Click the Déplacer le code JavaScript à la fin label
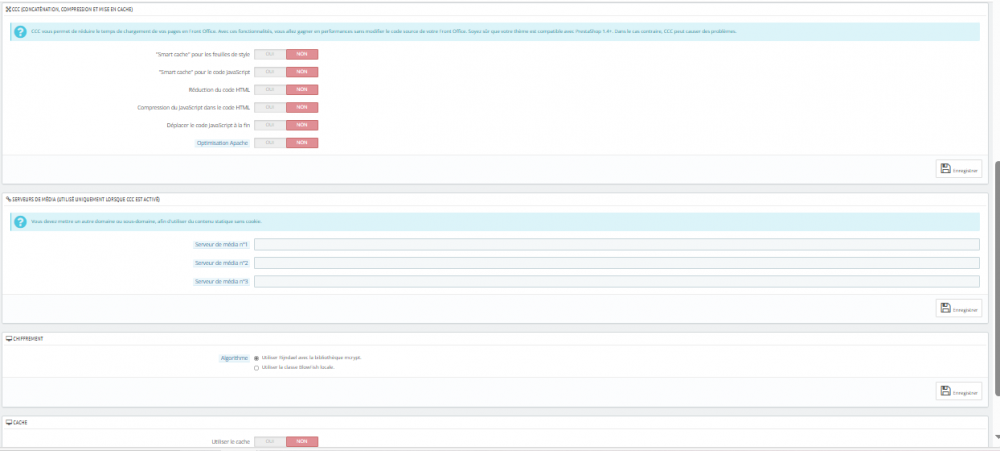The image size is (1000, 451). (x=208, y=125)
